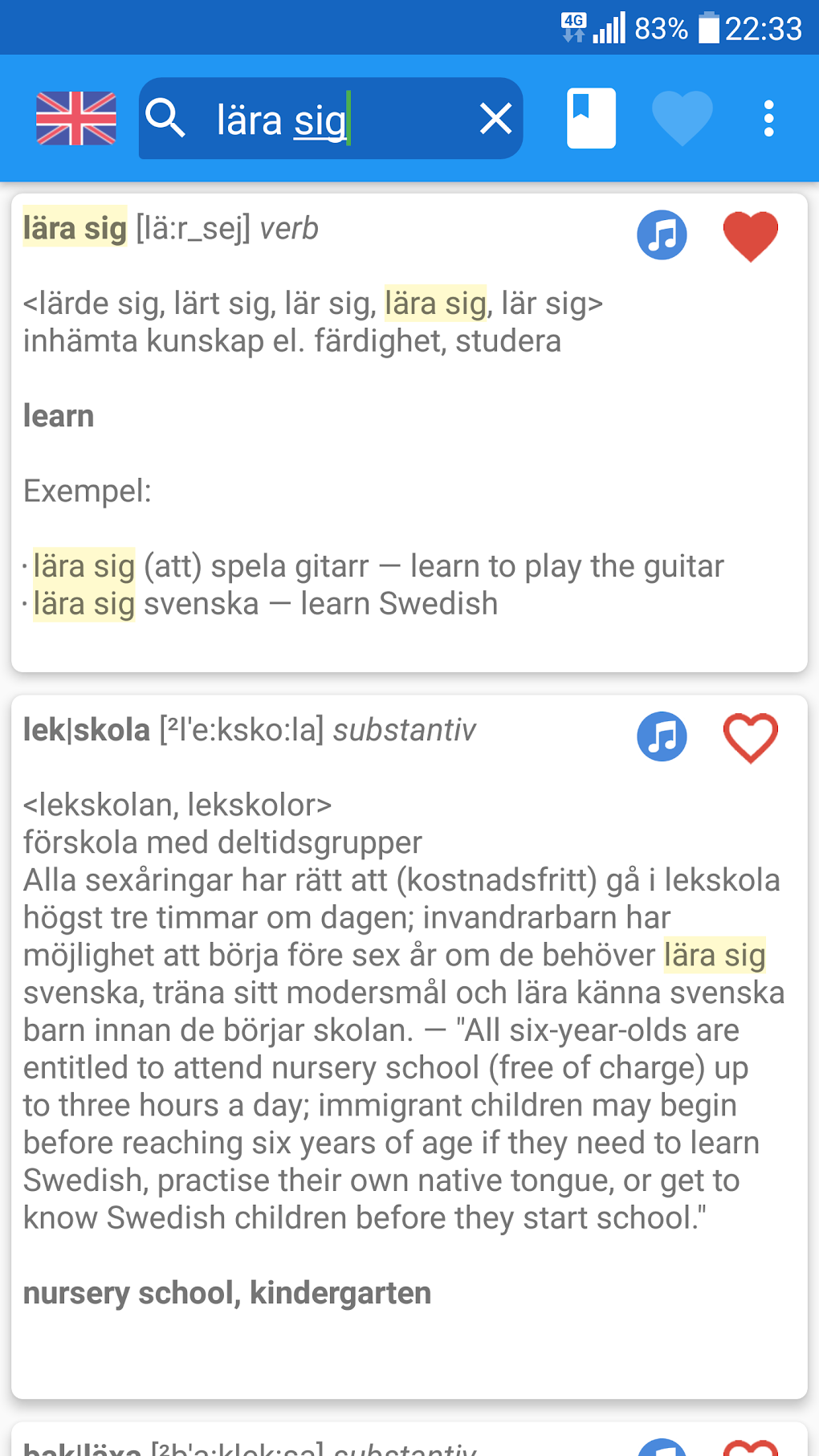Tap the highlighted lära sig in the example

click(x=83, y=565)
